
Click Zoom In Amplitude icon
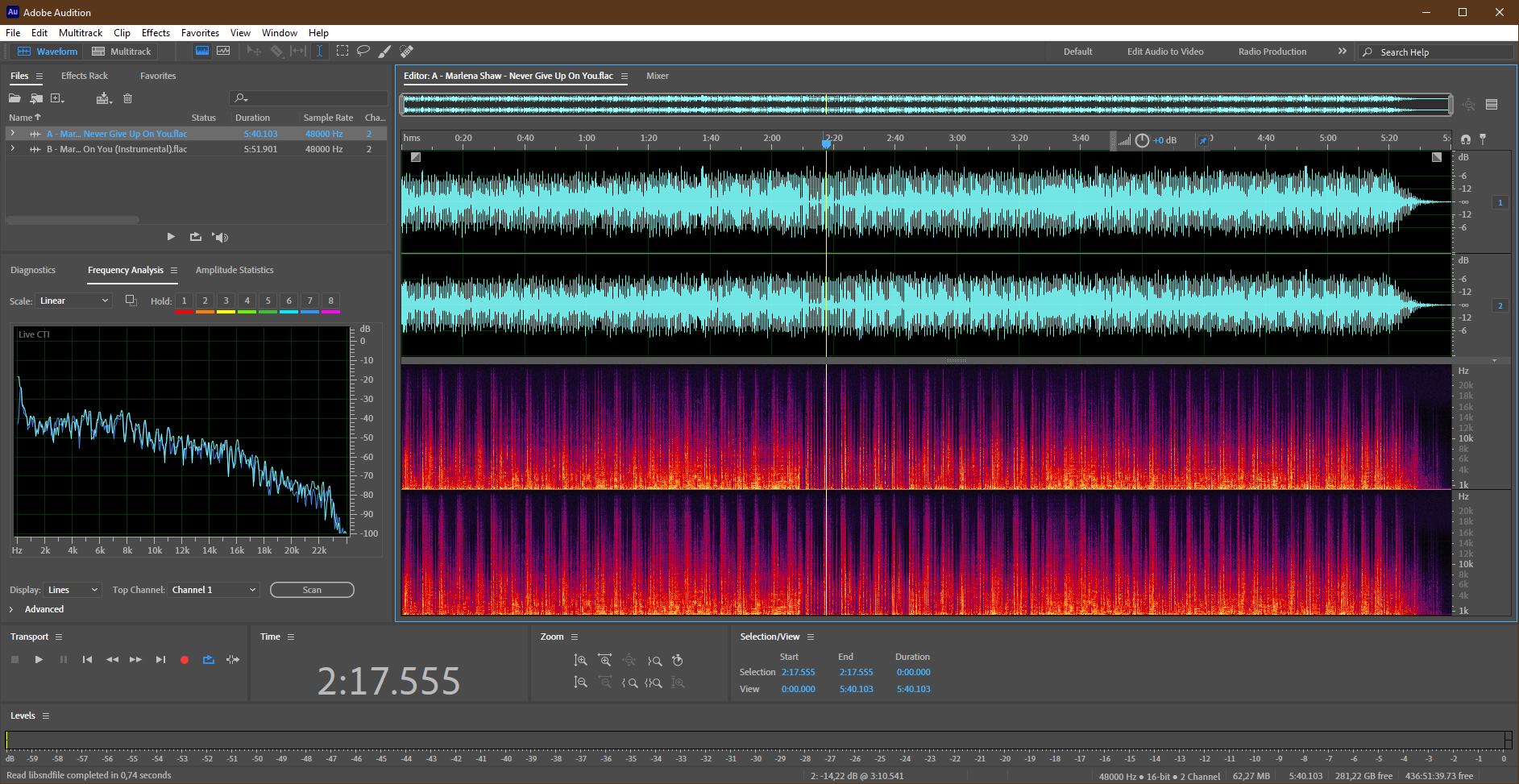pos(580,661)
